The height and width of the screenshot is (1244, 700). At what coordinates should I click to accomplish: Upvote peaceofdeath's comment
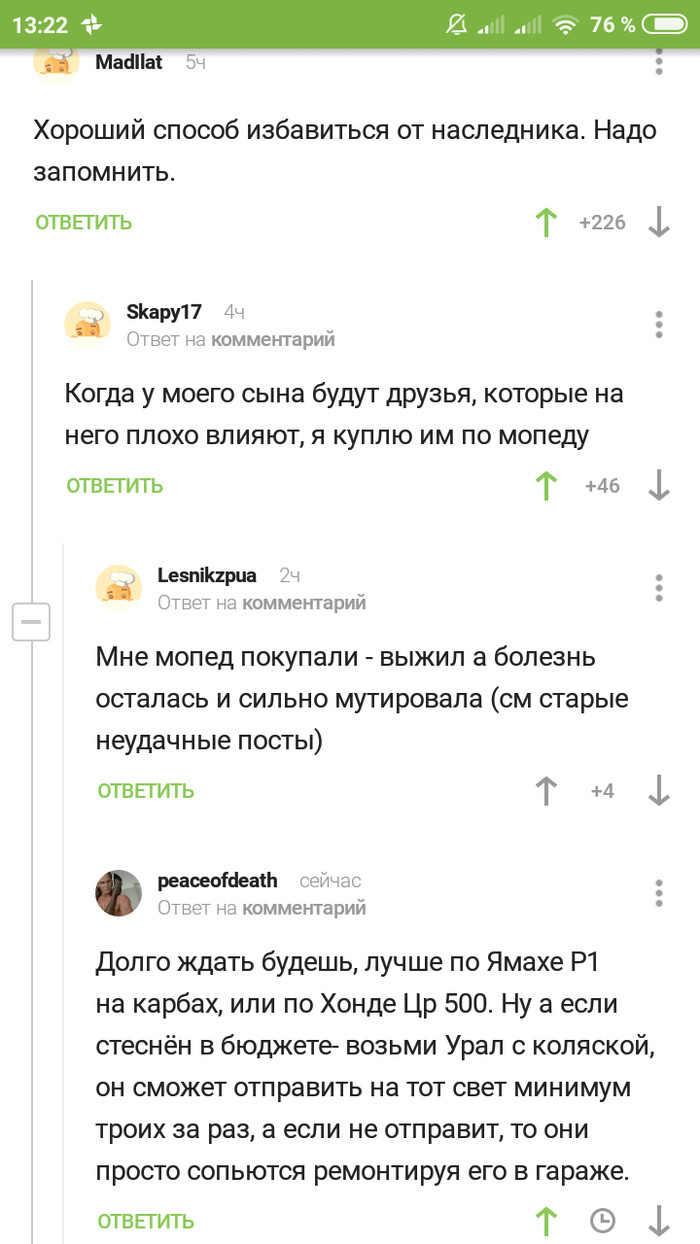[546, 1221]
